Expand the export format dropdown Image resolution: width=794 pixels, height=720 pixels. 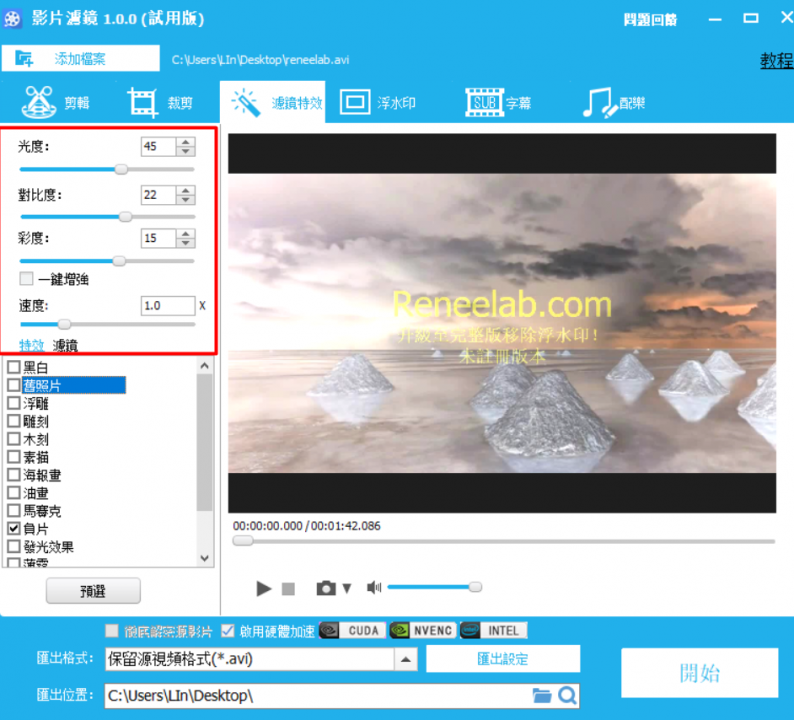click(x=406, y=659)
